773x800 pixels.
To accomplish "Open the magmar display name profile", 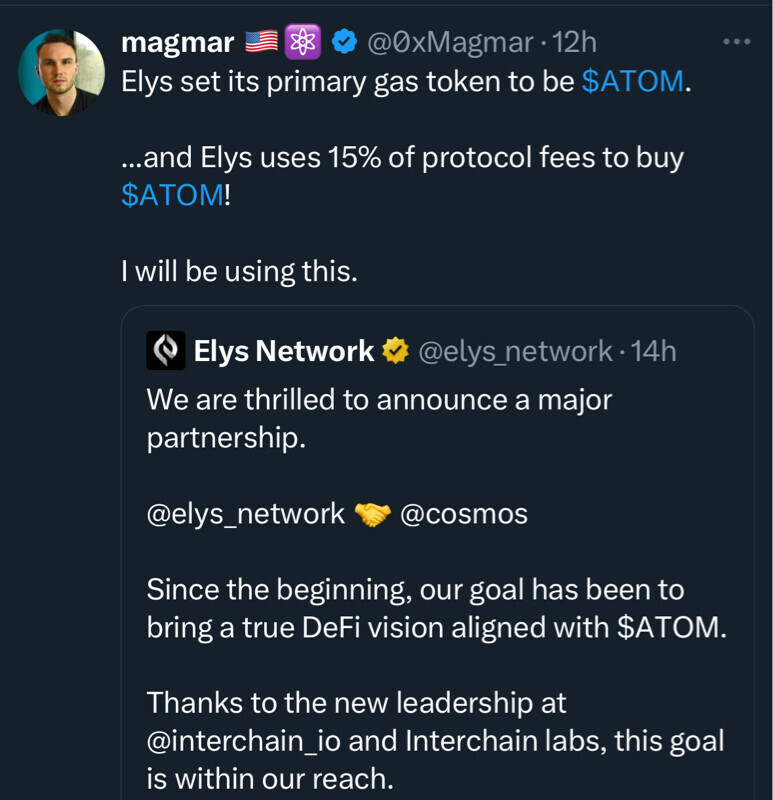I will (177, 42).
